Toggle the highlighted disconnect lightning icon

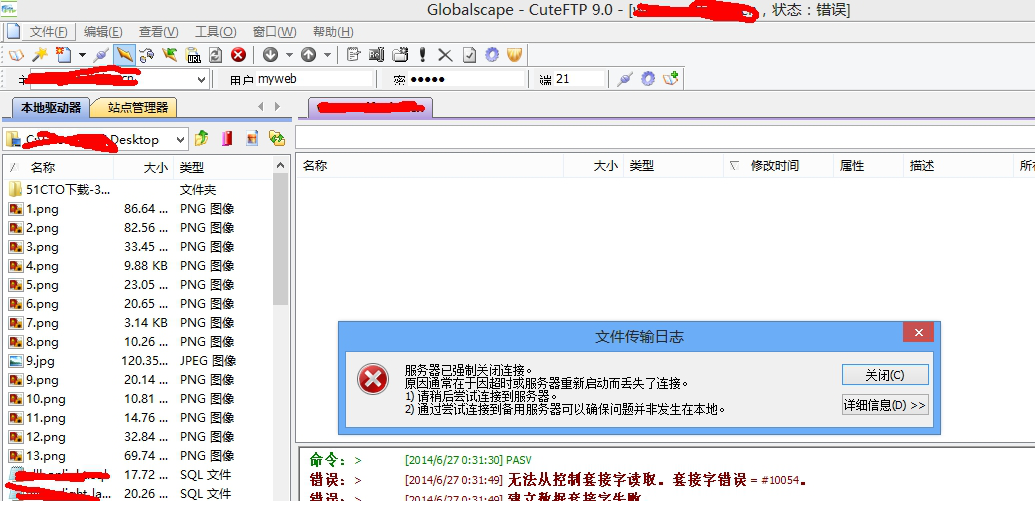pos(123,55)
